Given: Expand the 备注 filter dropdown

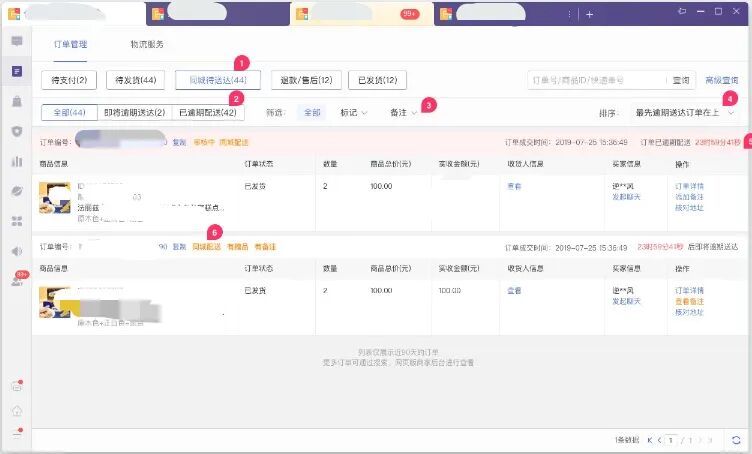Looking at the screenshot, I should tap(403, 113).
